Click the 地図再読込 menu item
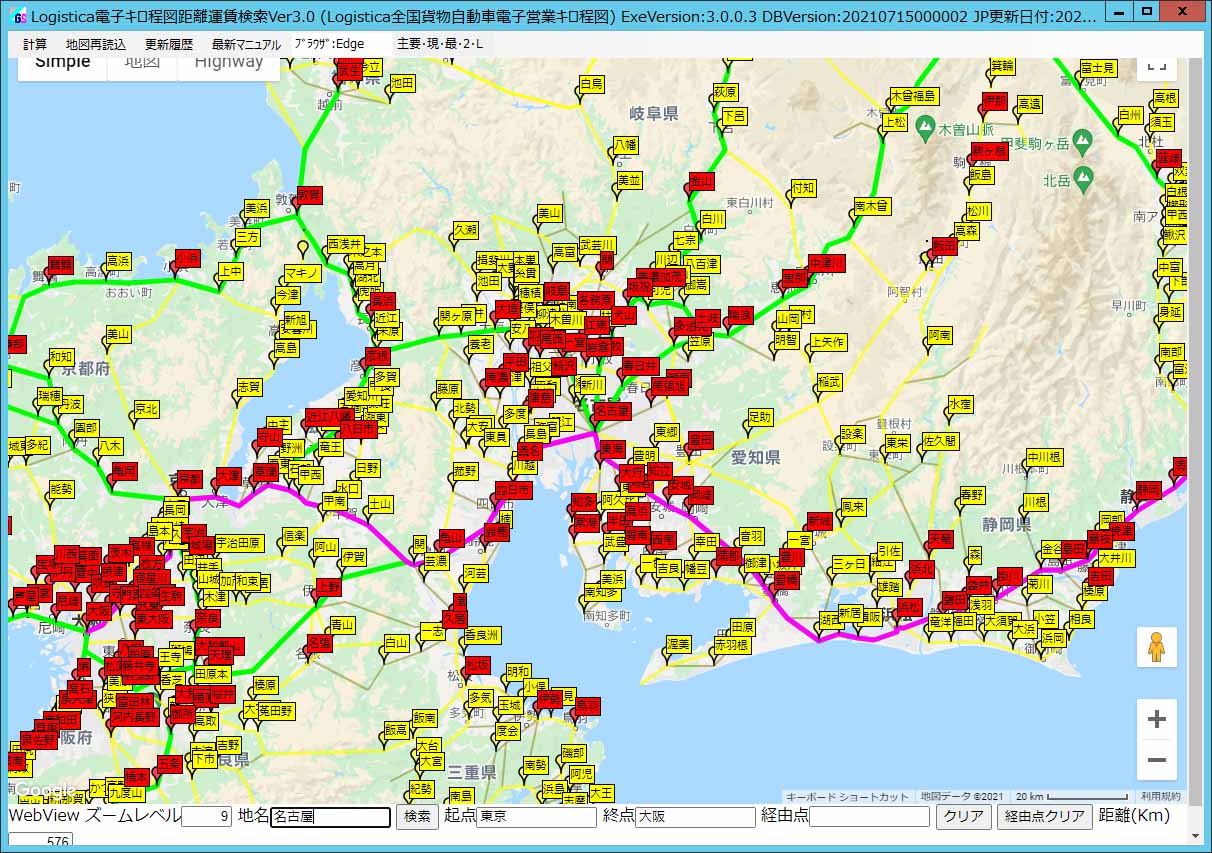 point(96,45)
